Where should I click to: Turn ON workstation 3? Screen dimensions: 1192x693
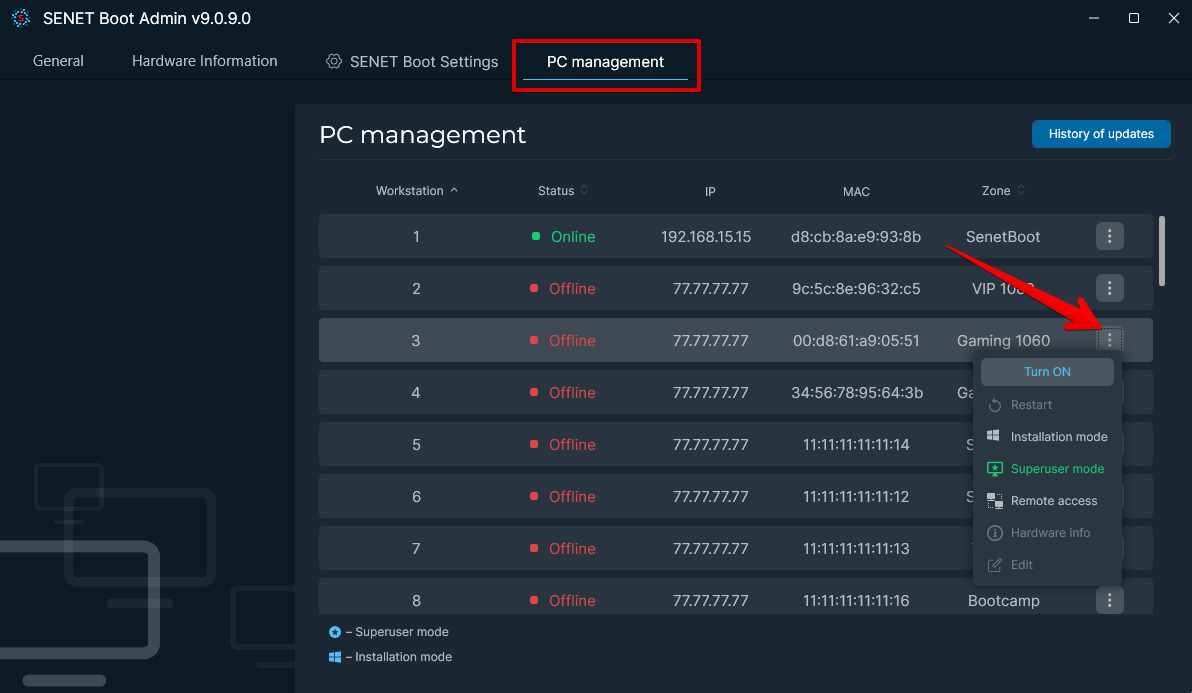(1047, 371)
